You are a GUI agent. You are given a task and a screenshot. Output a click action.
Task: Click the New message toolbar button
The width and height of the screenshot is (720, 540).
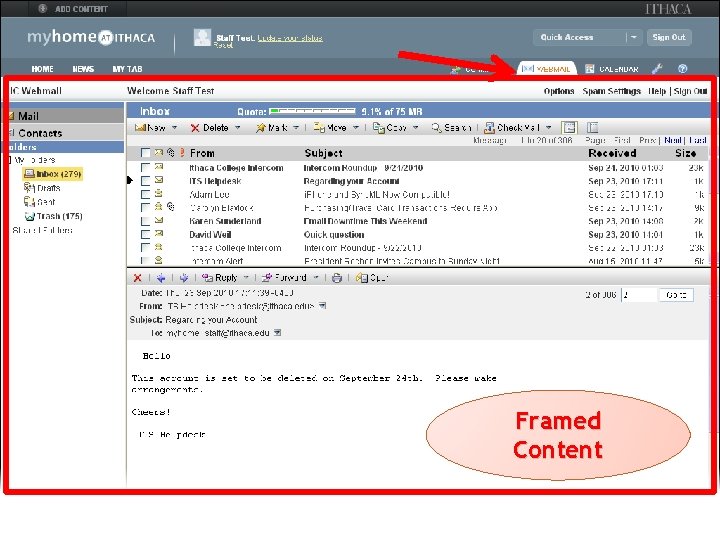point(150,128)
